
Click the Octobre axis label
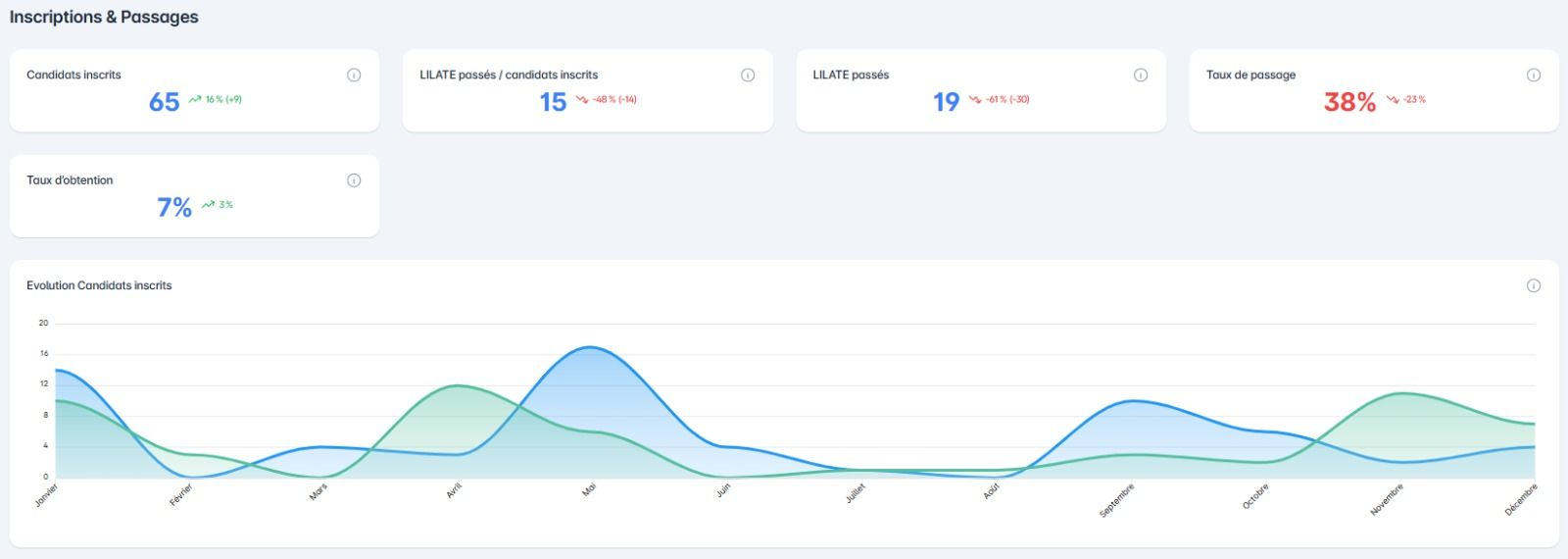1255,496
